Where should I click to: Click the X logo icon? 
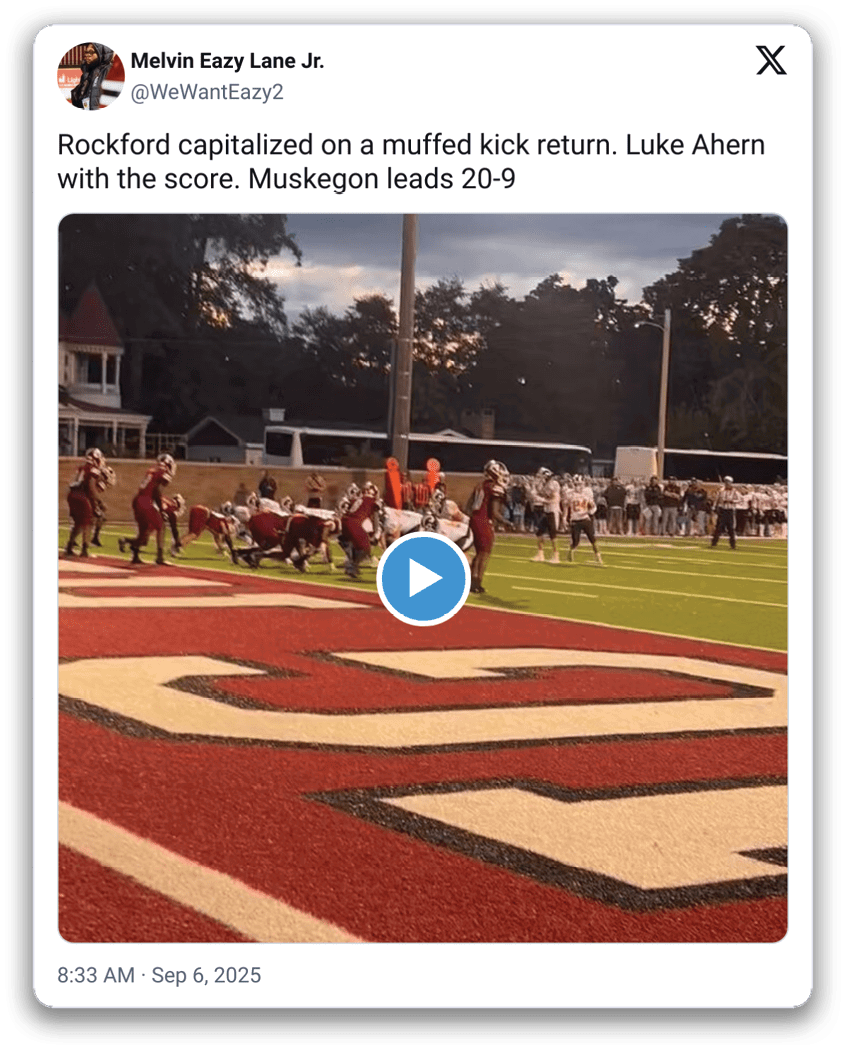tap(771, 60)
